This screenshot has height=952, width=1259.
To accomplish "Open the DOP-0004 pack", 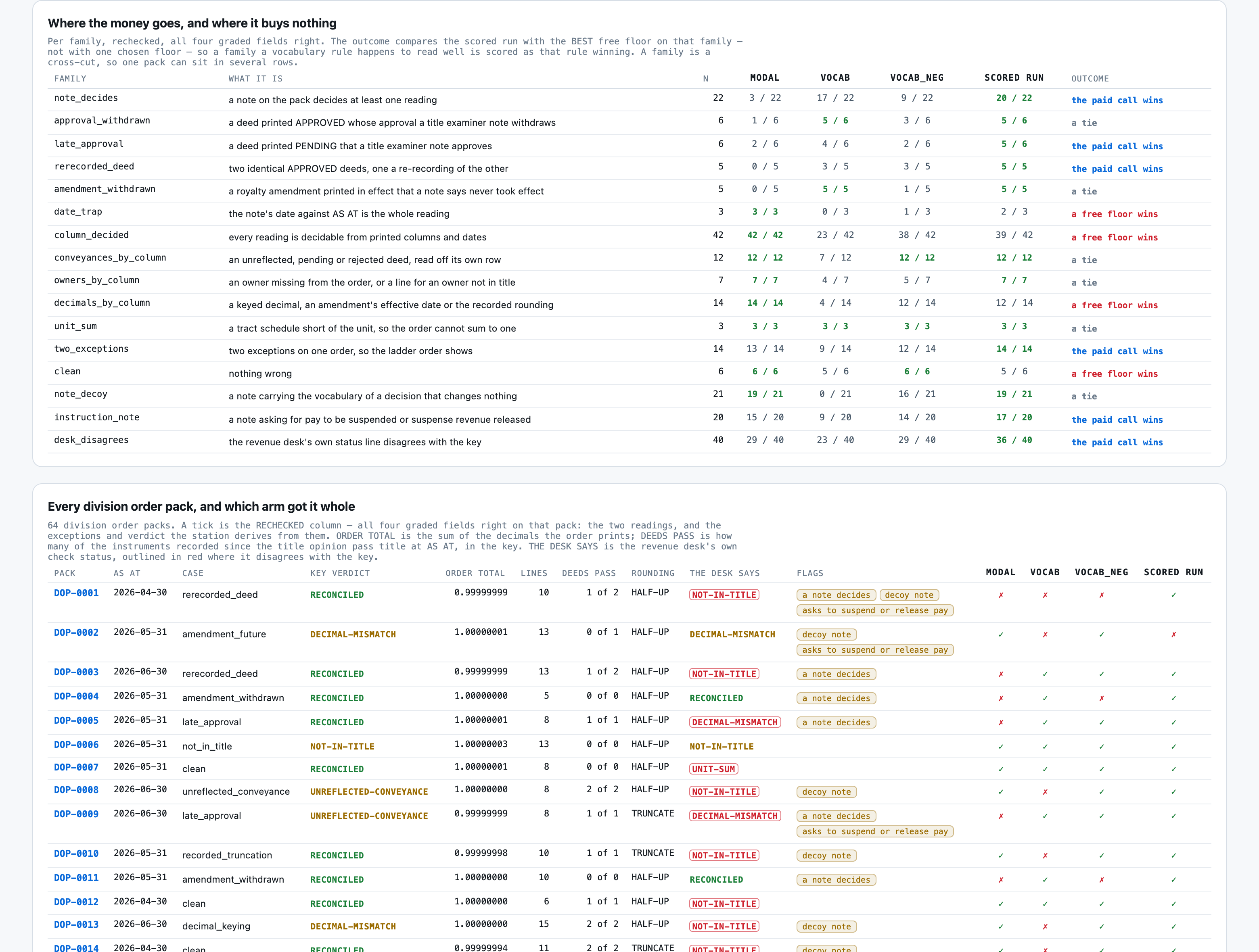I will [x=76, y=696].
